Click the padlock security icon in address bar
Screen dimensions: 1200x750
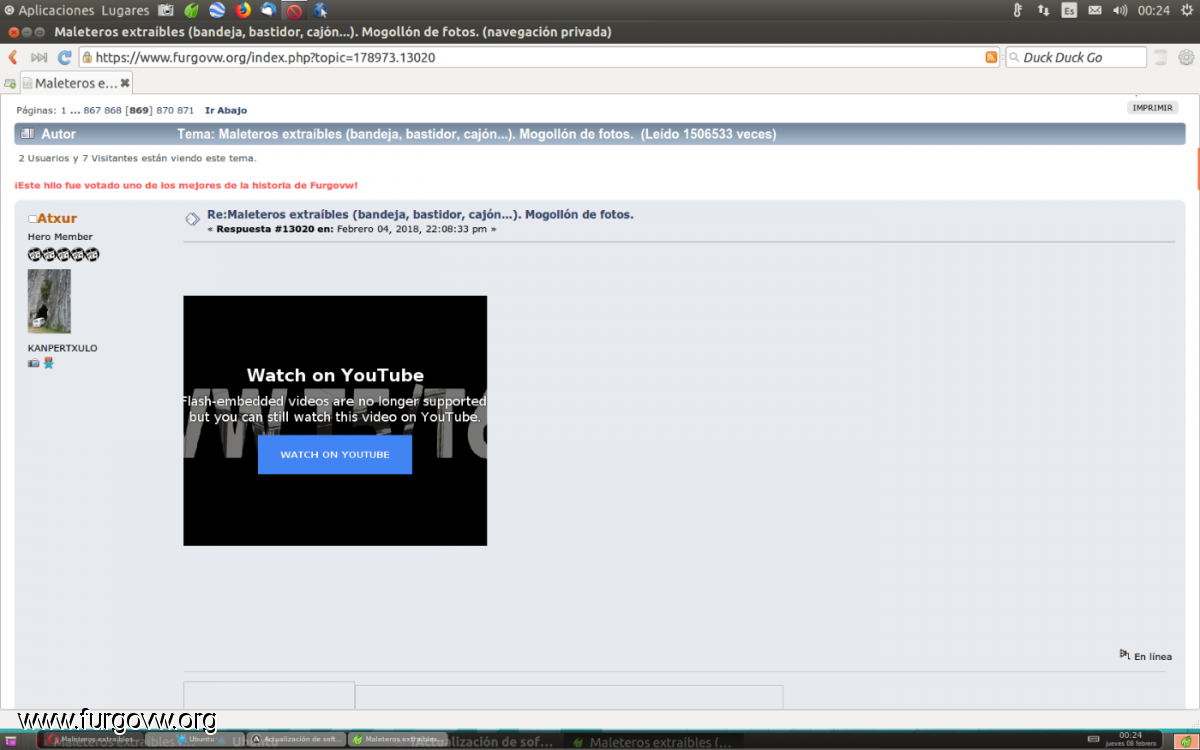click(x=87, y=57)
